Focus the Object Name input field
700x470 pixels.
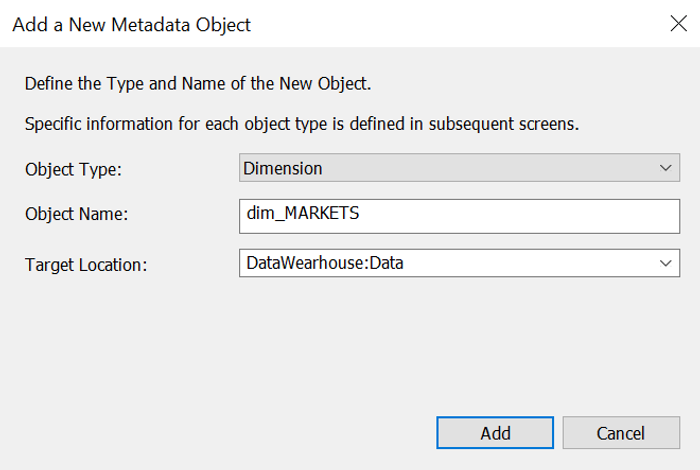click(x=459, y=216)
